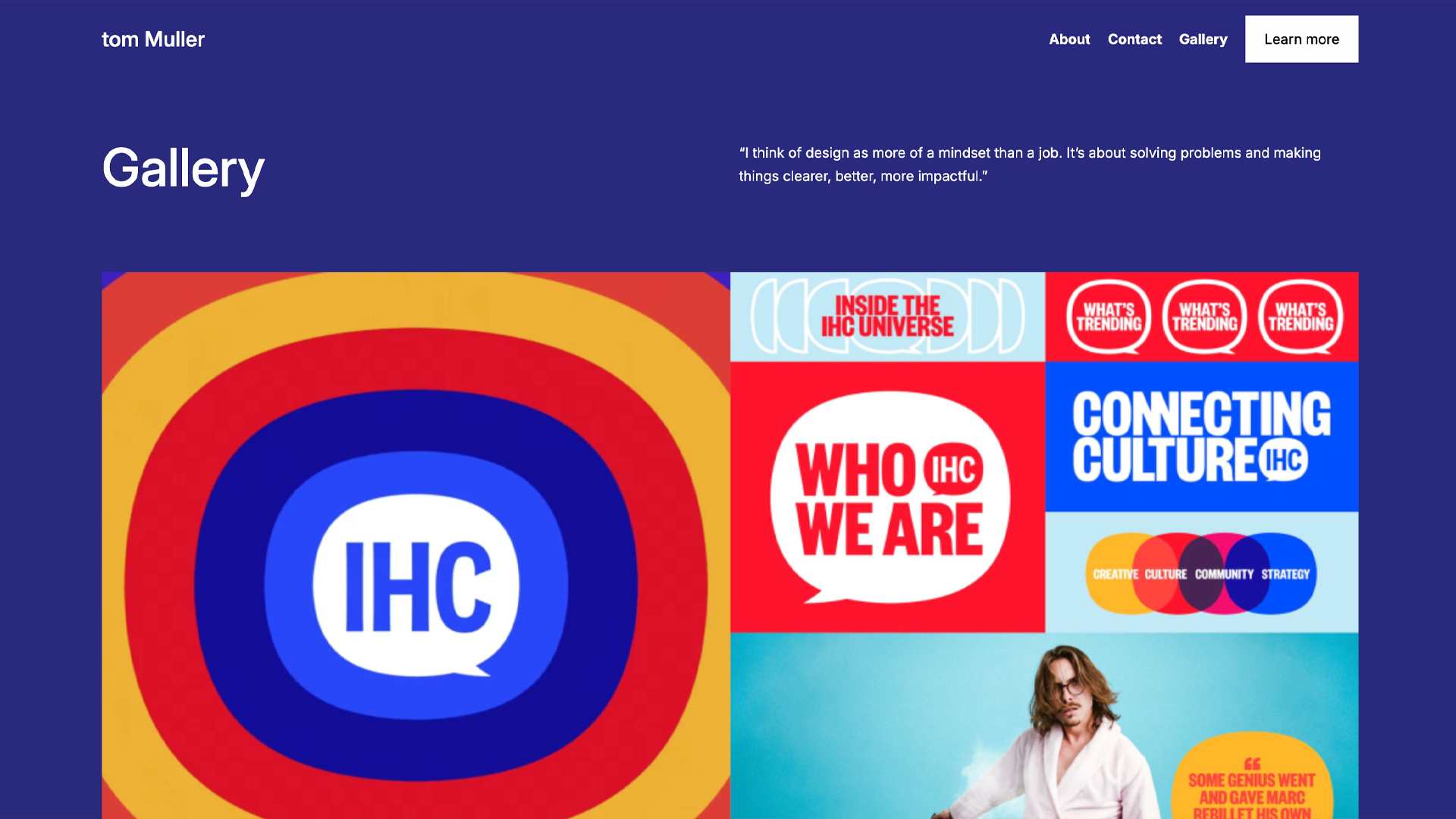Click the IHC badge beside Culture text
This screenshot has height=819, width=1456.
pos(1284,459)
